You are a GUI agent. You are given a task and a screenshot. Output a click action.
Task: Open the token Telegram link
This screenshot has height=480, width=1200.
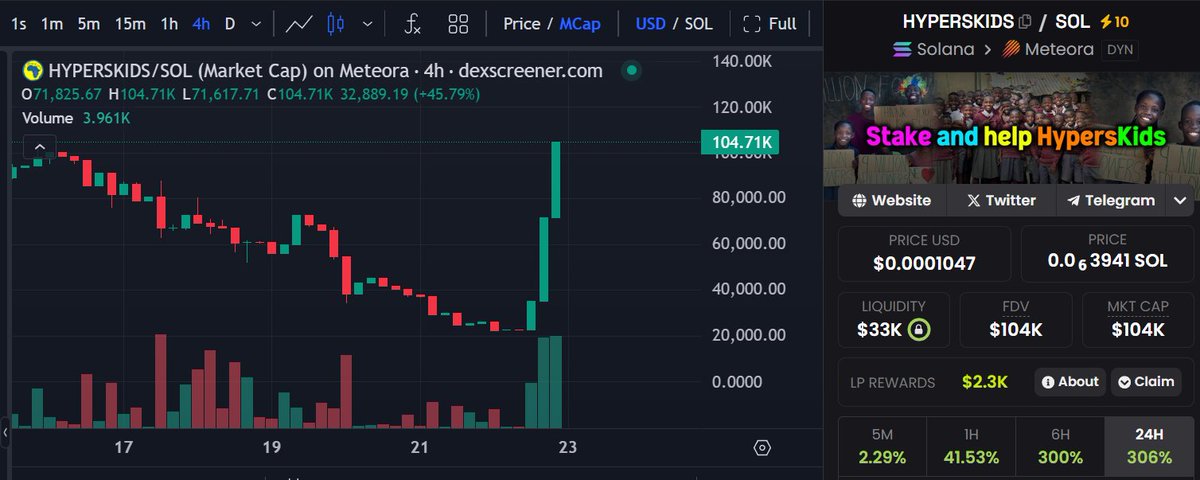pos(1110,200)
